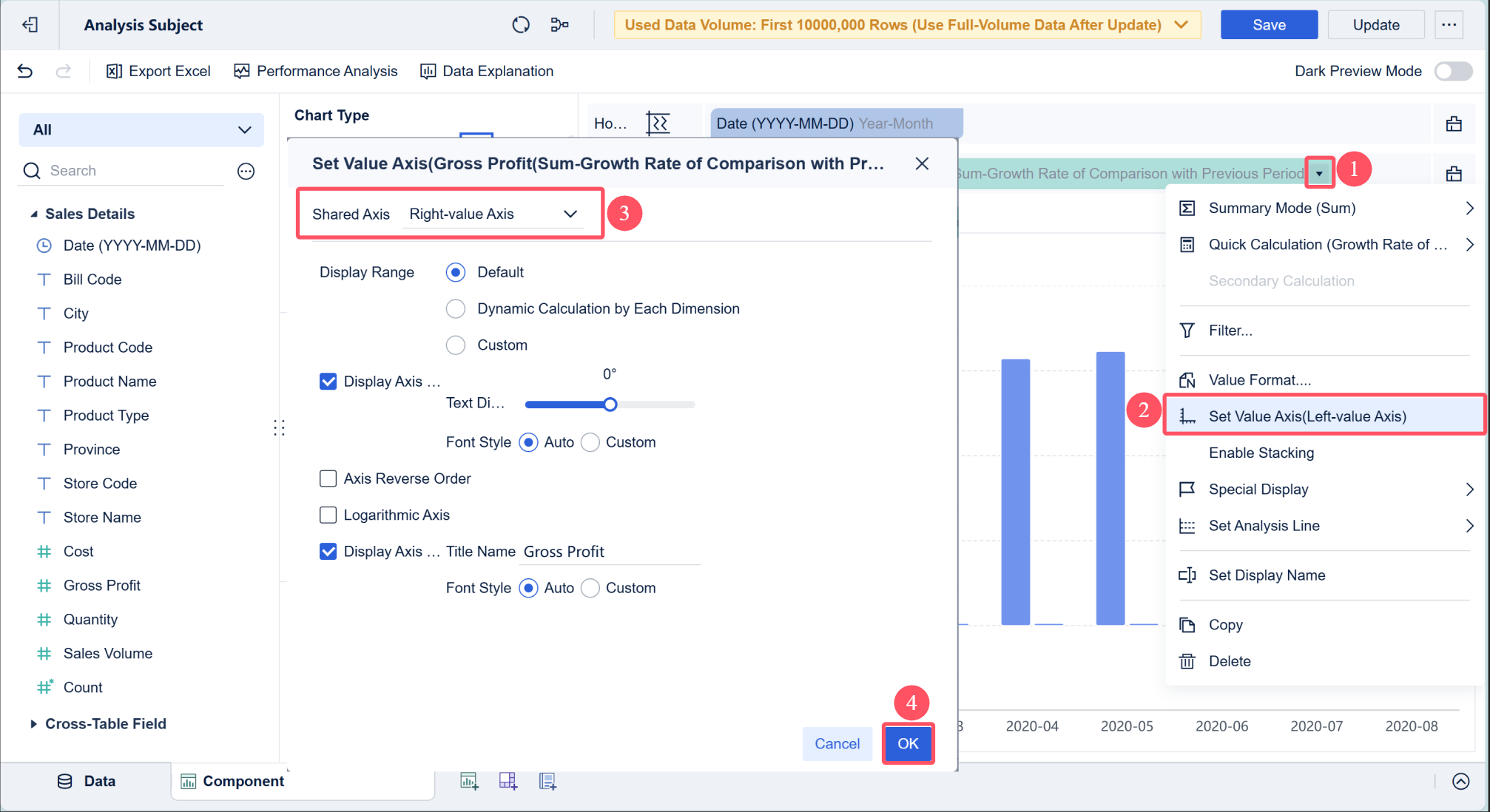Select the Custom display range radio
The image size is (1490, 812).
click(456, 345)
